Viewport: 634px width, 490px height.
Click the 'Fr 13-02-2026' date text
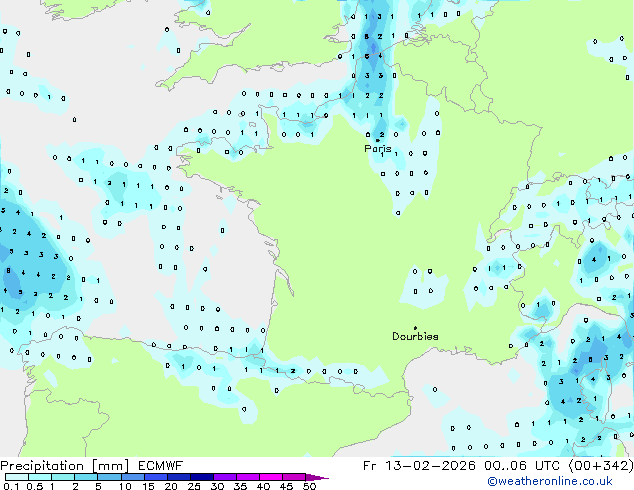419,466
